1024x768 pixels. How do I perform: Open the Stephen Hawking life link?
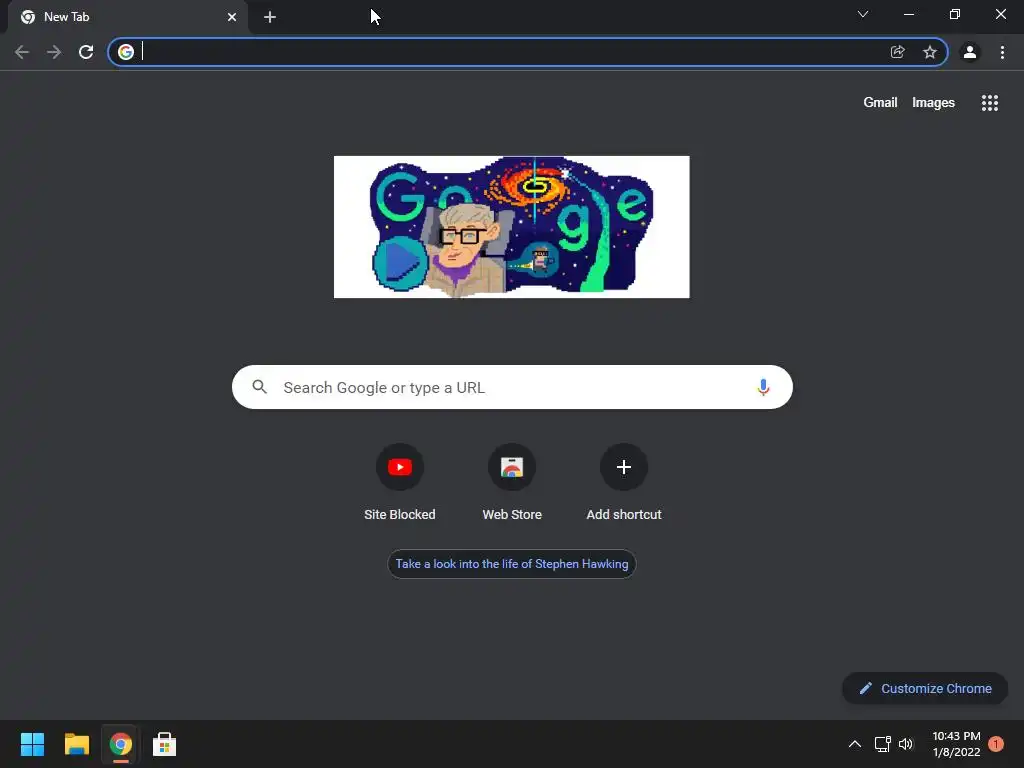(512, 564)
